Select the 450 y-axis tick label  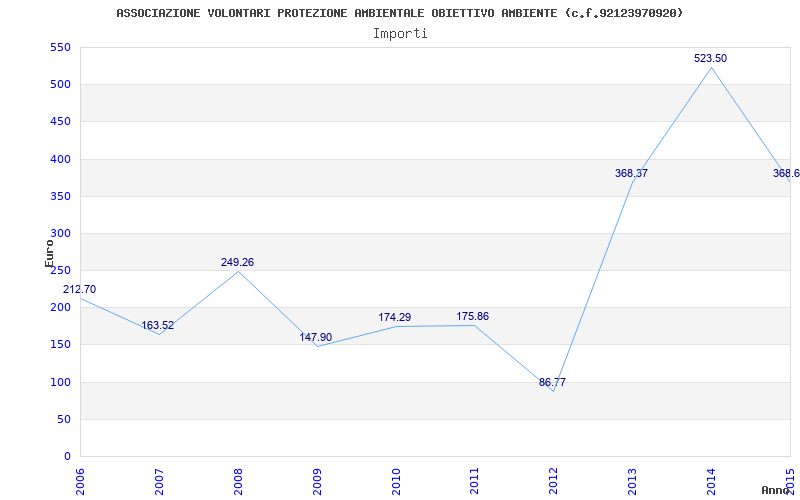(60, 121)
